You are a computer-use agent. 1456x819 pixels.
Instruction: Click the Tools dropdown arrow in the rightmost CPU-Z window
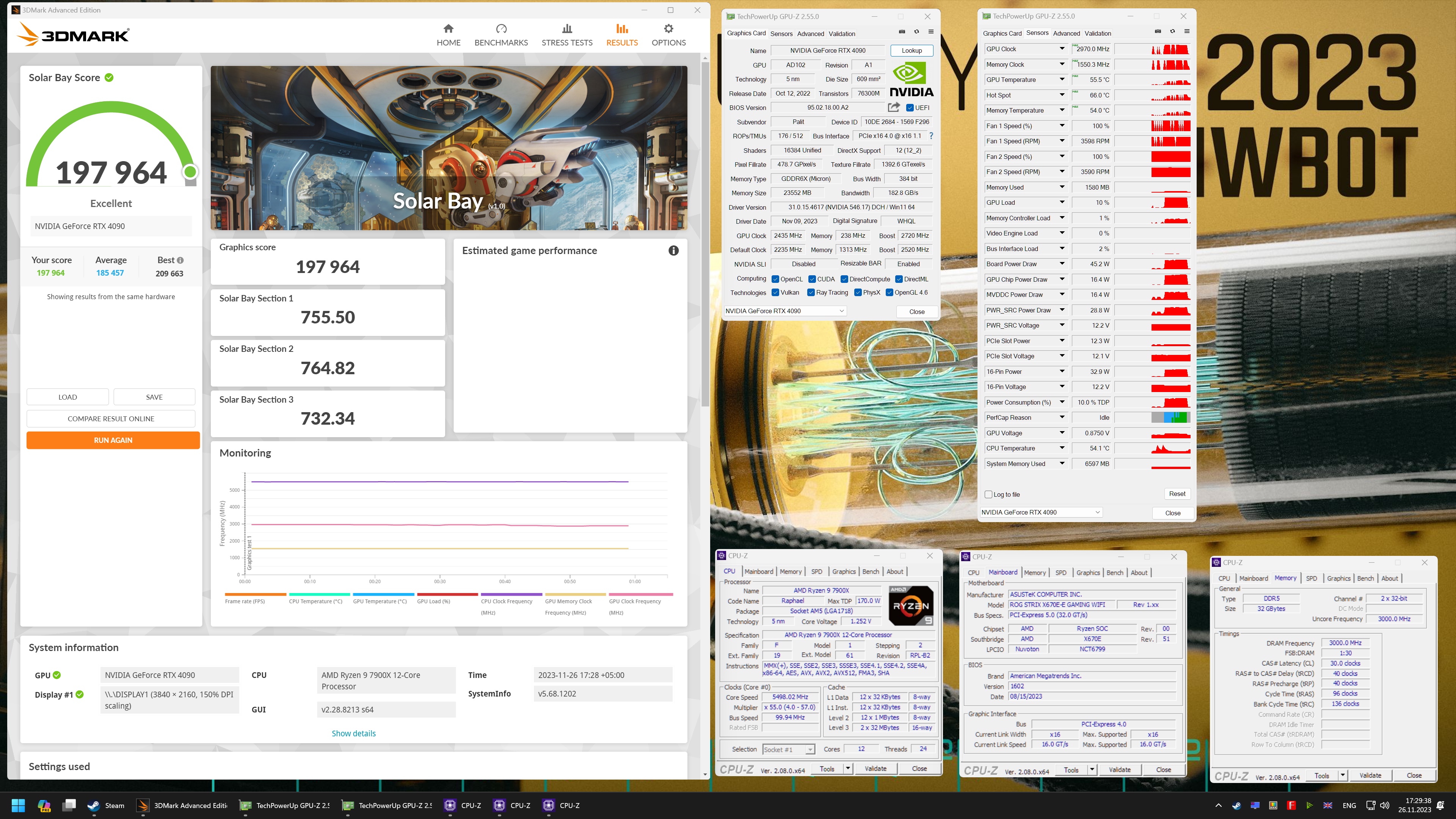(x=1342, y=775)
